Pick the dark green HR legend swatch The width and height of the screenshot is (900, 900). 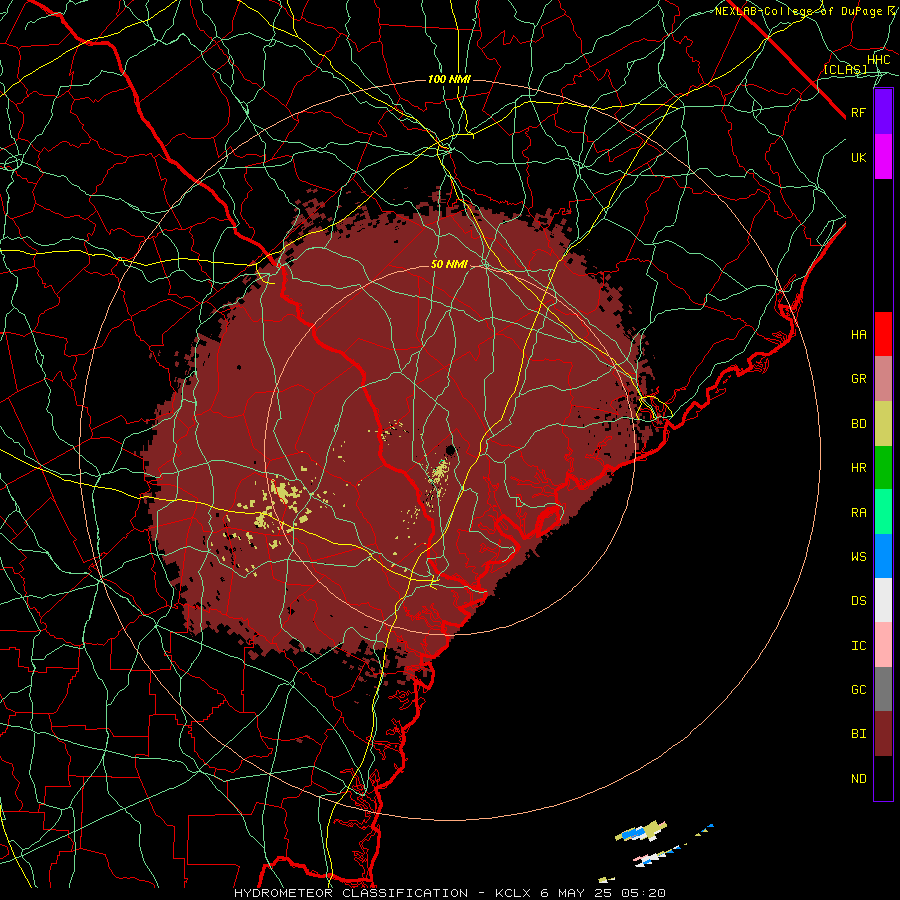point(883,467)
